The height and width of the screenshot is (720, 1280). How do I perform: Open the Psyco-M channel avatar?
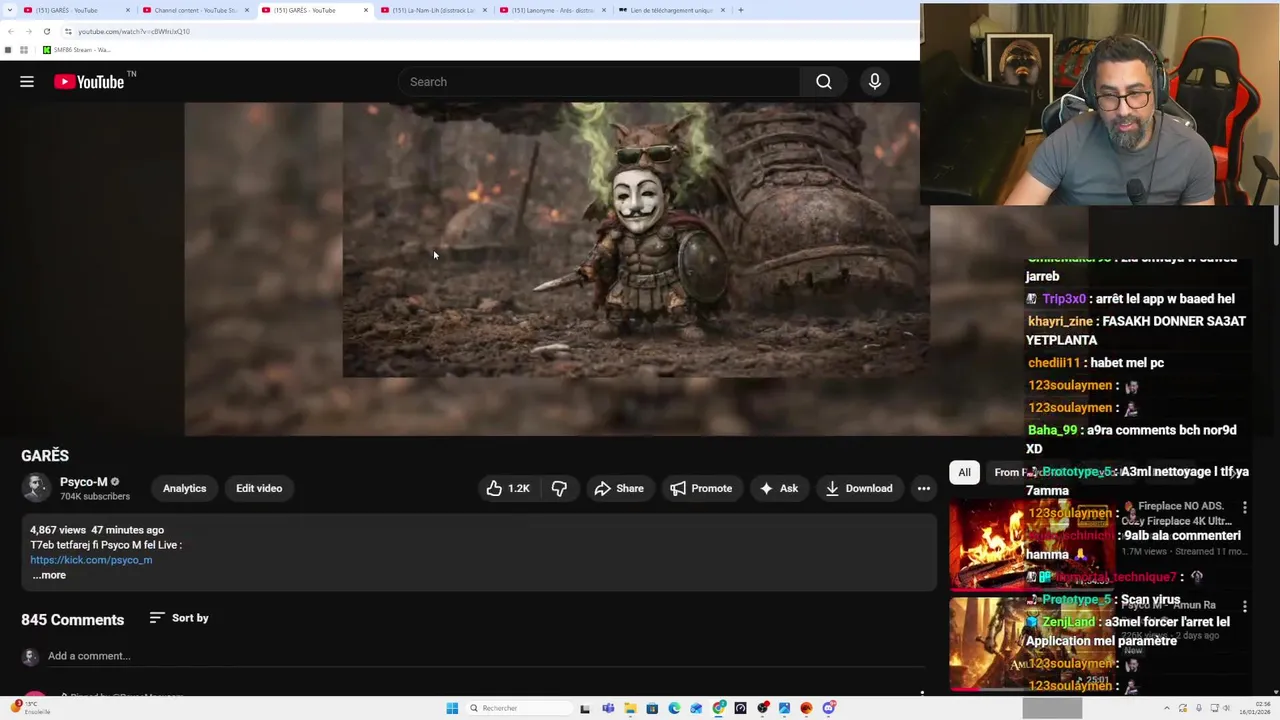click(x=36, y=487)
